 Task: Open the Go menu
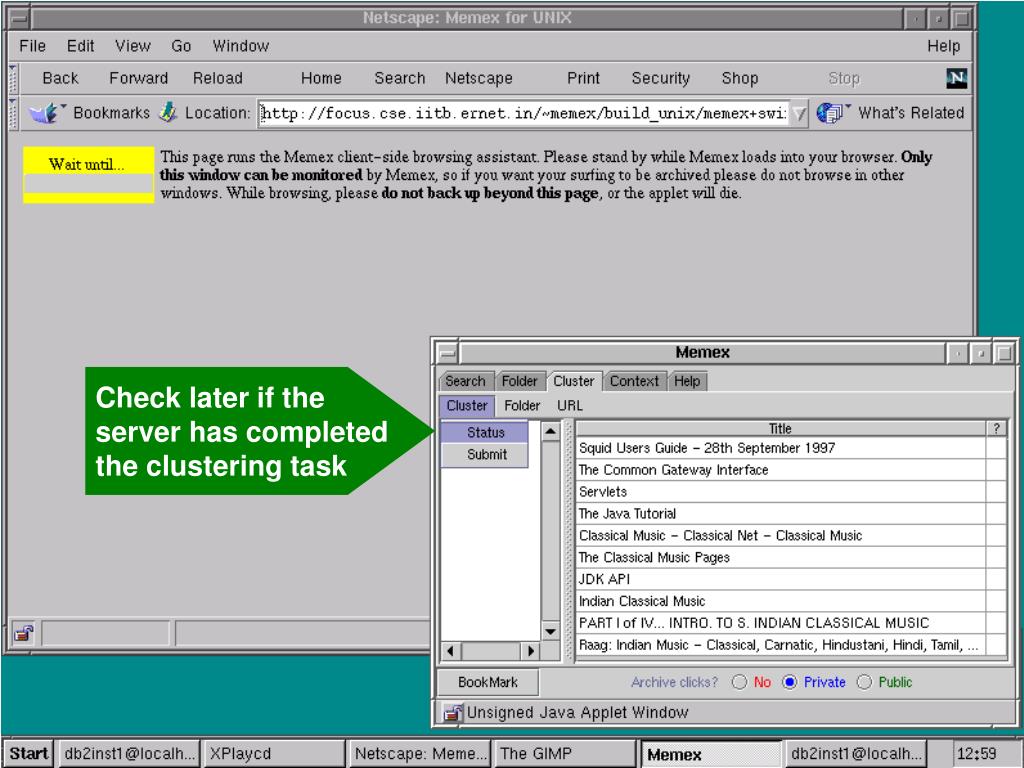point(181,46)
